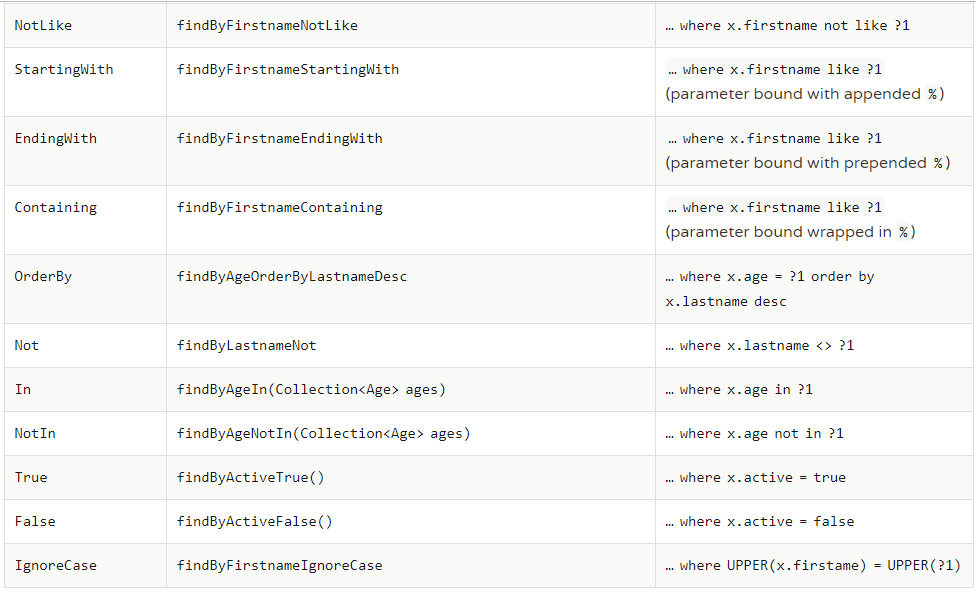Click 'x.lastname desc' snippet line
976x591 pixels.
(726, 301)
